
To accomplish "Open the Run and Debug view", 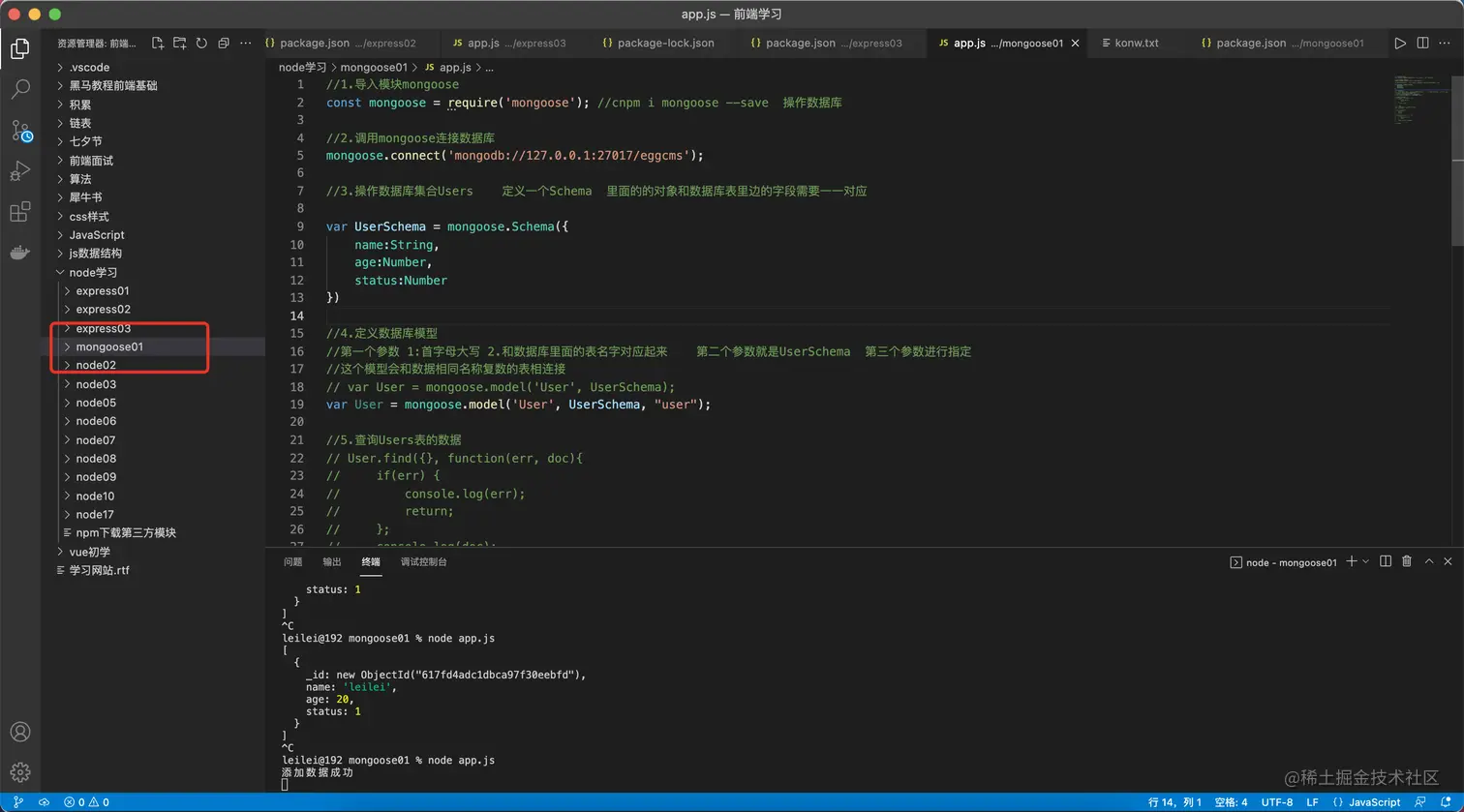I will tap(19, 171).
